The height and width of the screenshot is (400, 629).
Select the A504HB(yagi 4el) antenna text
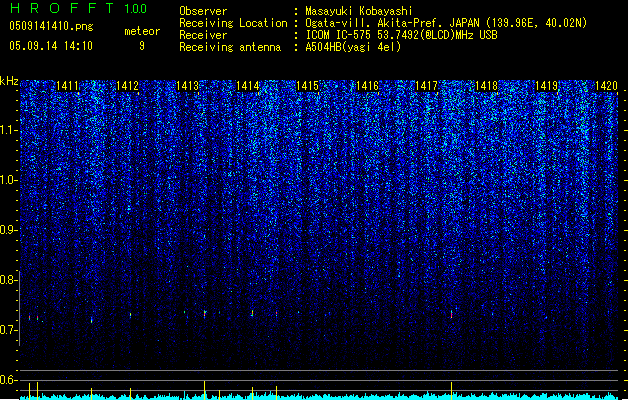coord(353,47)
